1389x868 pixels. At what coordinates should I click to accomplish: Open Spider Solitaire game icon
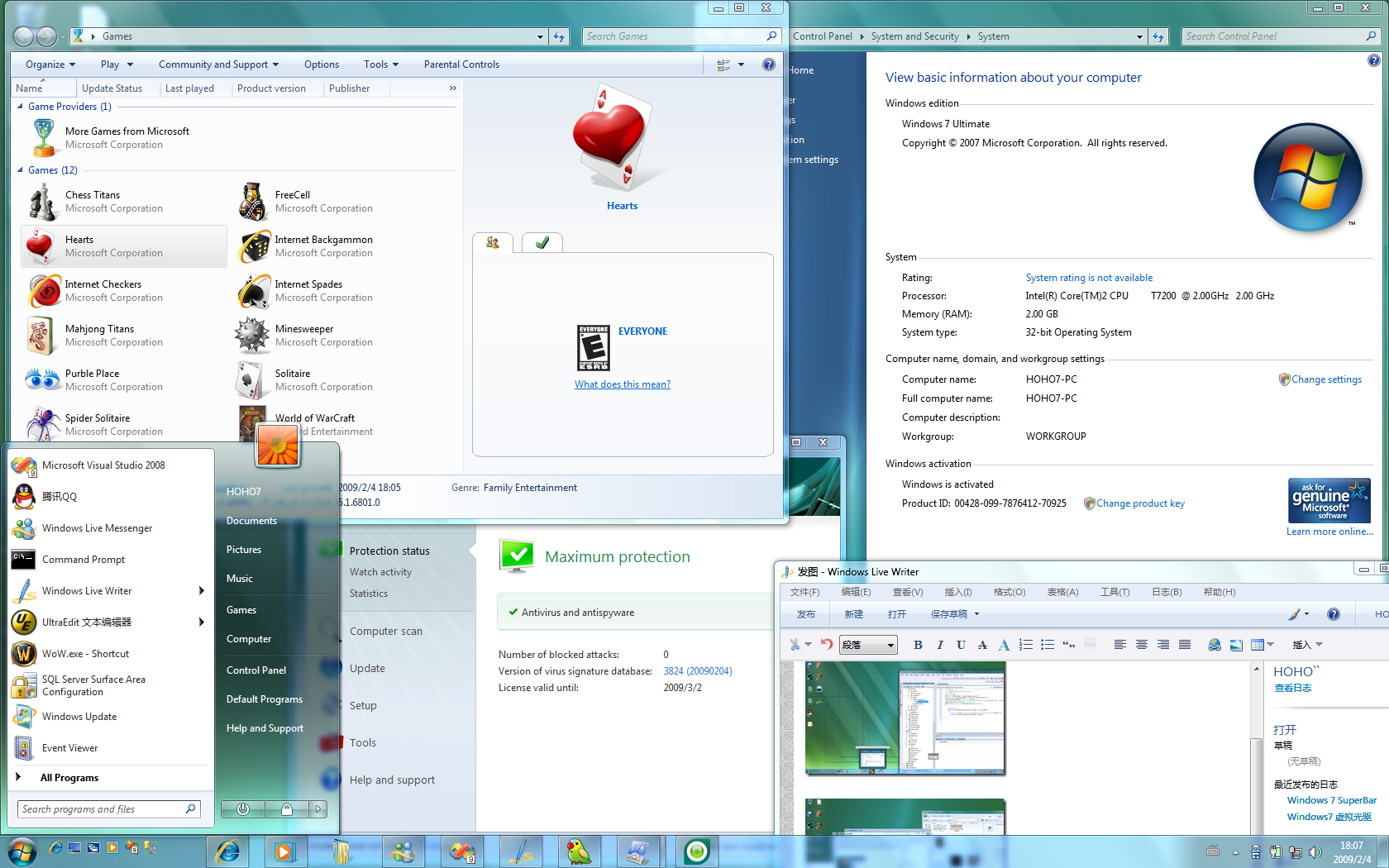coord(41,425)
